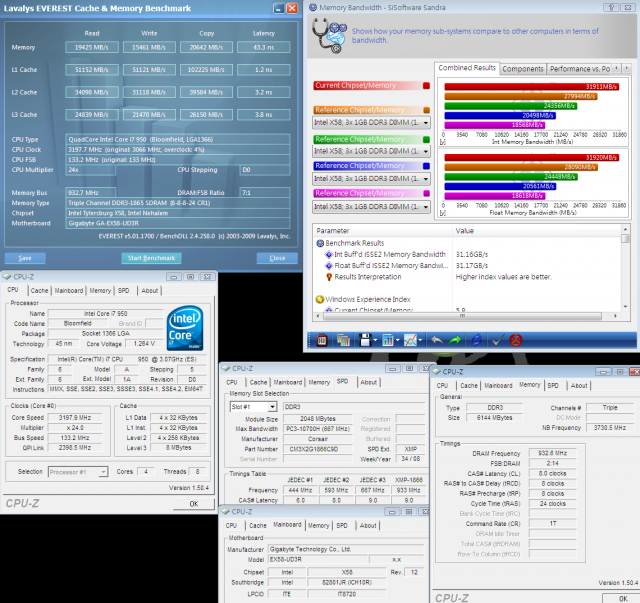Click the Benchmark Results tree icon
Viewport: 640px width, 603px height.
pyautogui.click(x=320, y=243)
